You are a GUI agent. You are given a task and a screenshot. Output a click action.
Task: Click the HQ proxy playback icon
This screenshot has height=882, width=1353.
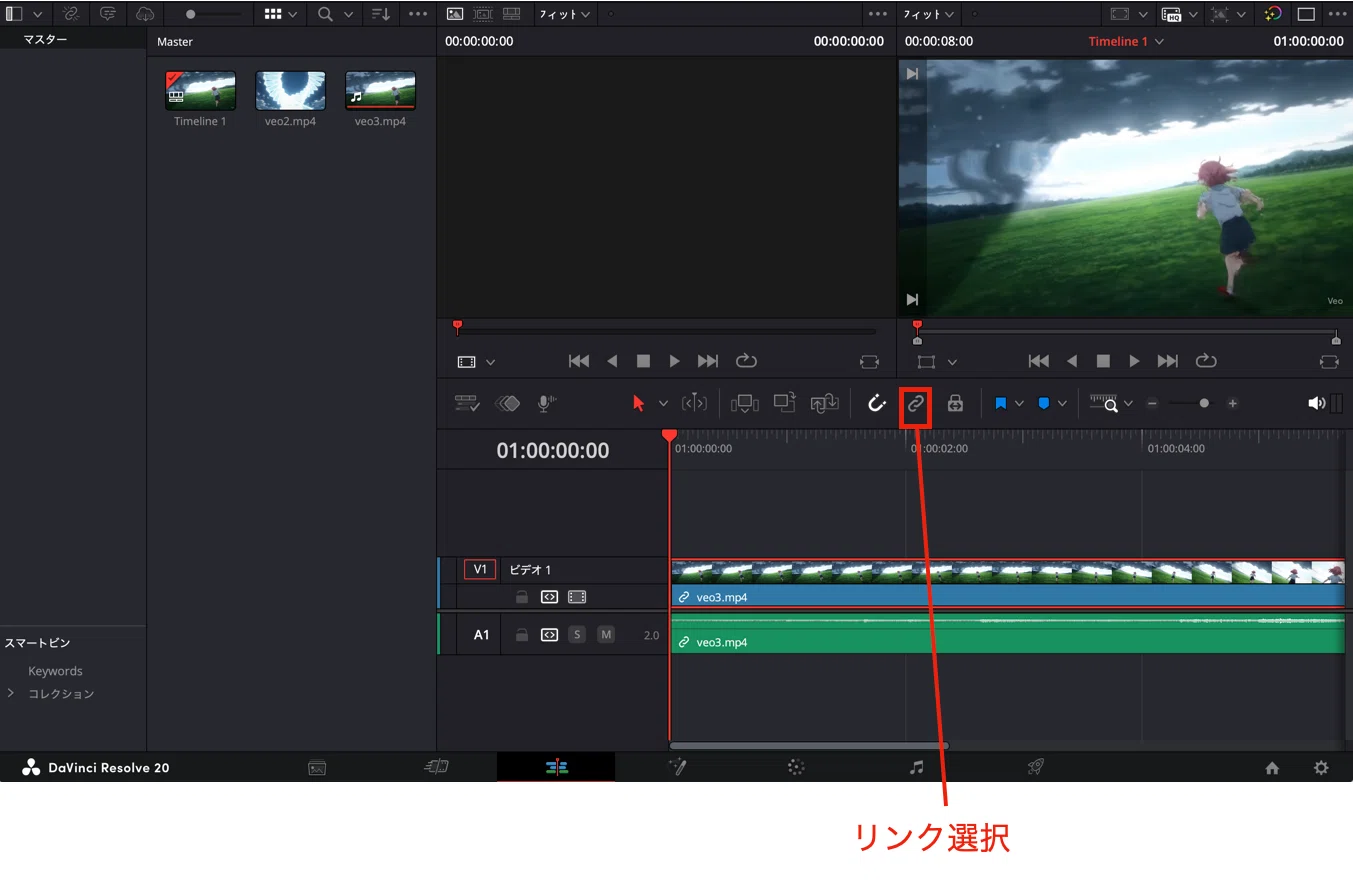point(1171,14)
